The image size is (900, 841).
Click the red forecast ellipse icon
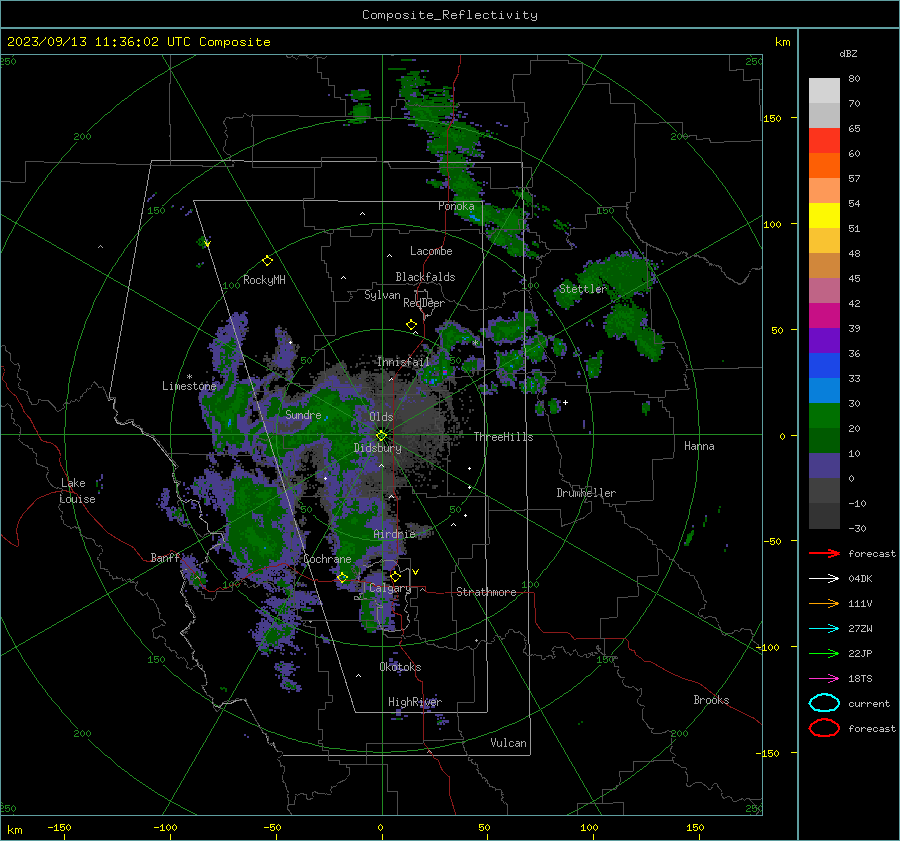pos(824,728)
